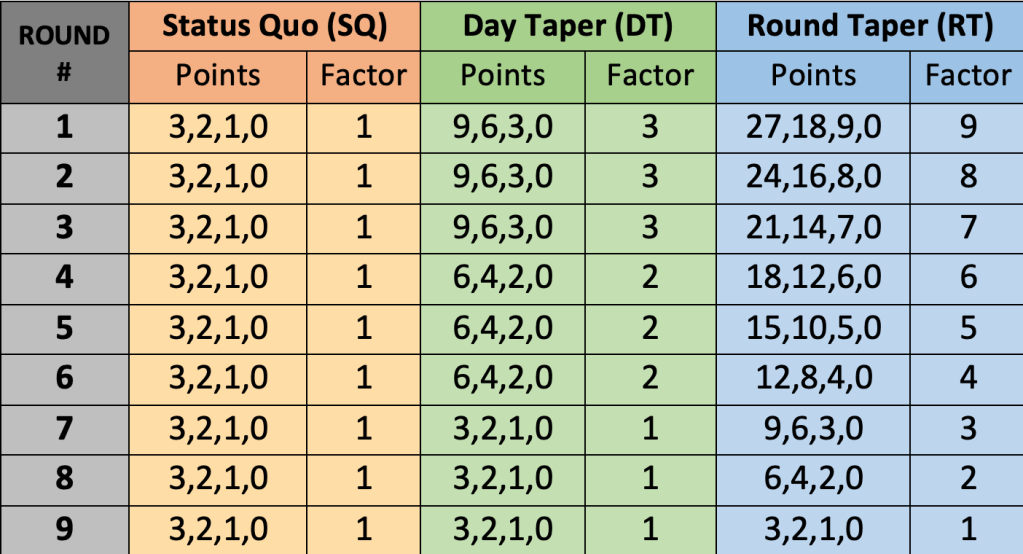Click the ROUND # header cell
This screenshot has height=554, width=1023.
click(64, 52)
